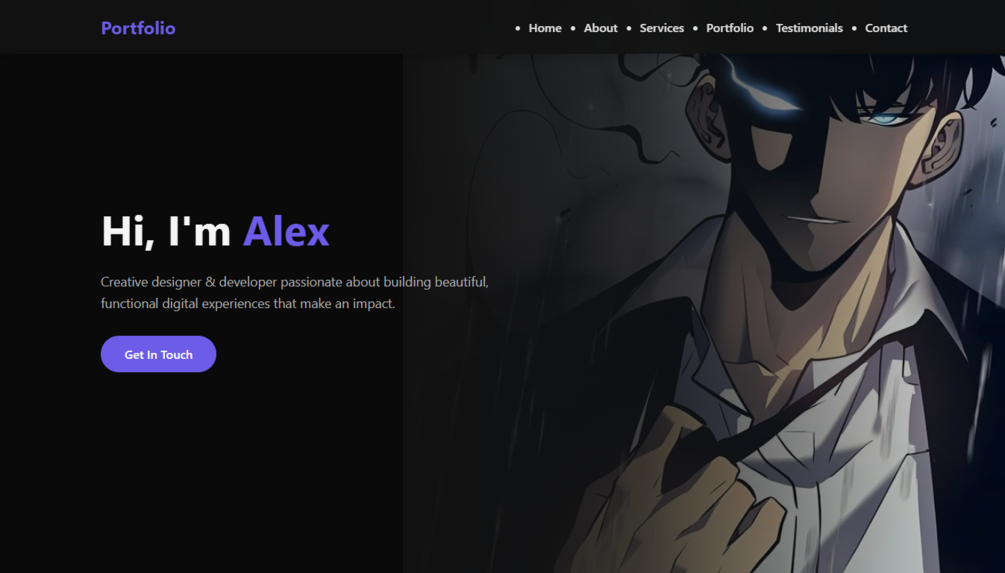This screenshot has width=1005, height=573.
Task: Go to the Home nav link
Action: pyautogui.click(x=545, y=28)
